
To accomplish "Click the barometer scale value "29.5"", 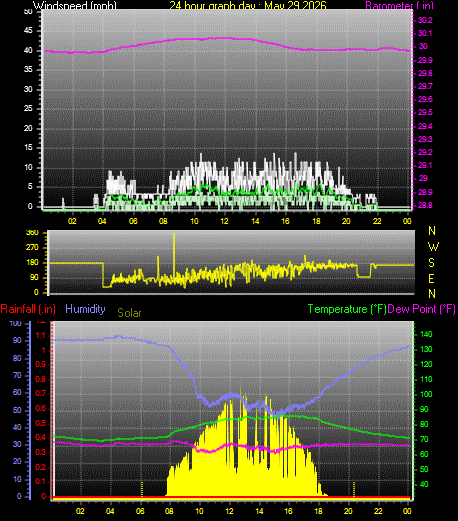I will [425, 112].
